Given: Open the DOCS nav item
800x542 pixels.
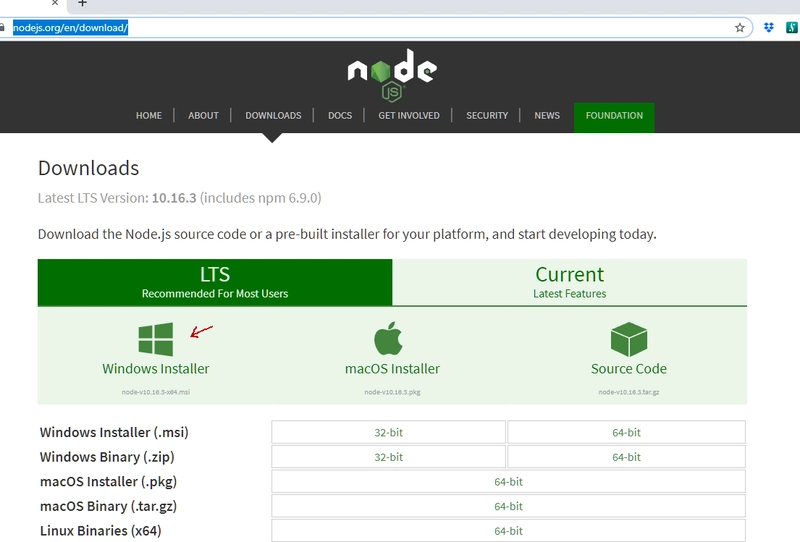Looking at the screenshot, I should pos(340,115).
